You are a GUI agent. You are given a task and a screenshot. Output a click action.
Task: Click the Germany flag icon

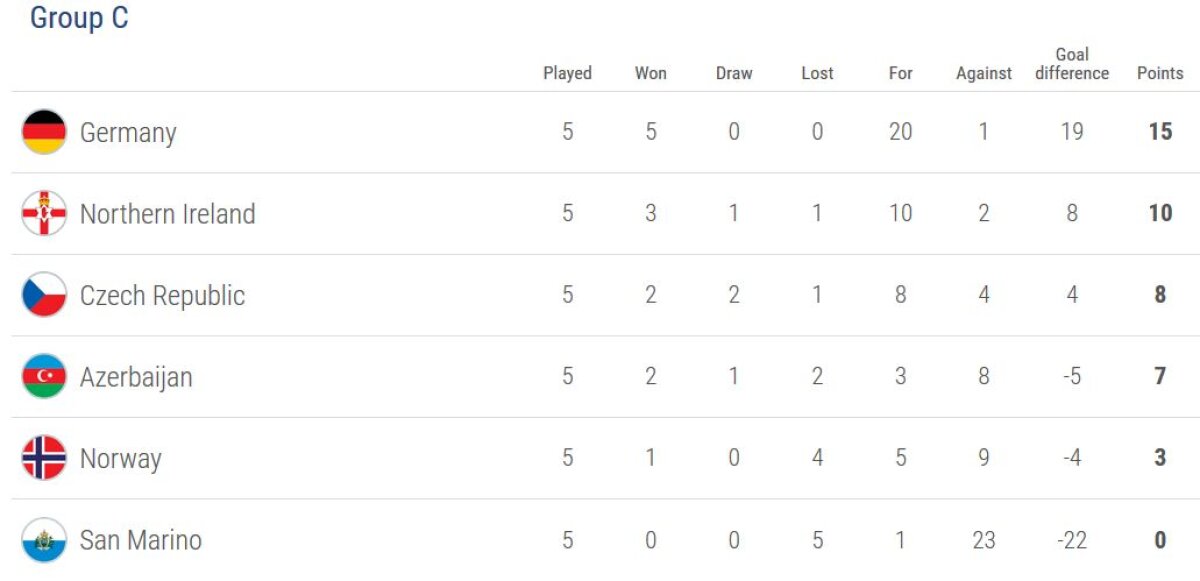tap(44, 132)
